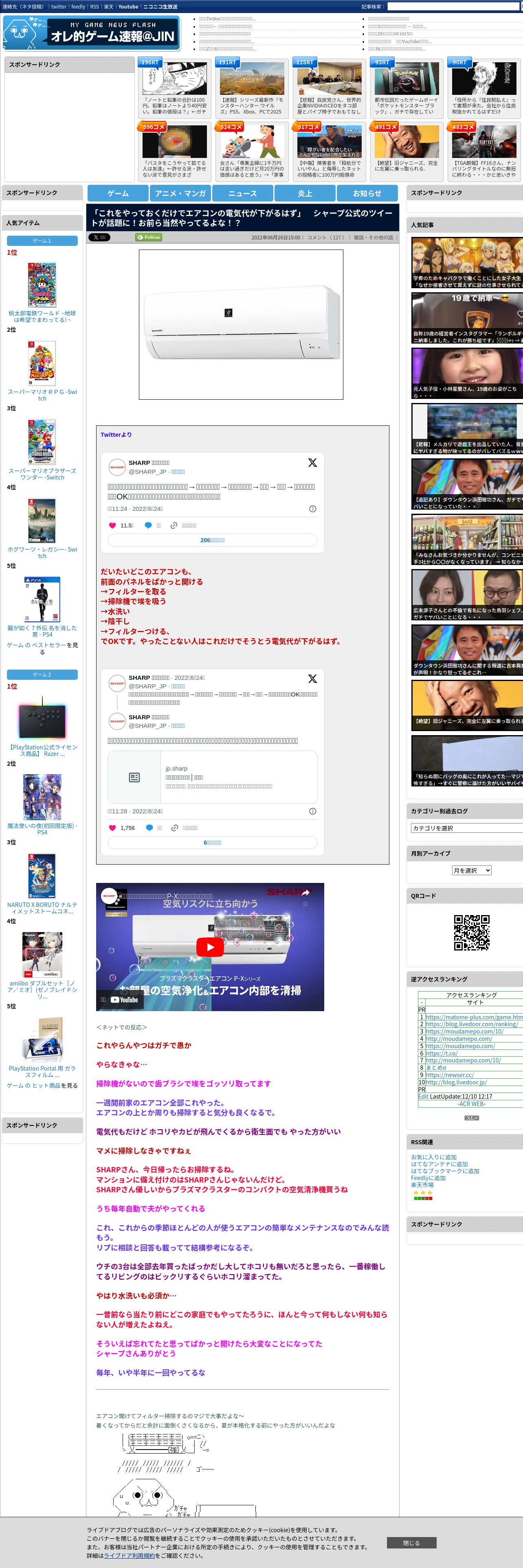Click the X logo on the first embedded tweet

[312, 462]
